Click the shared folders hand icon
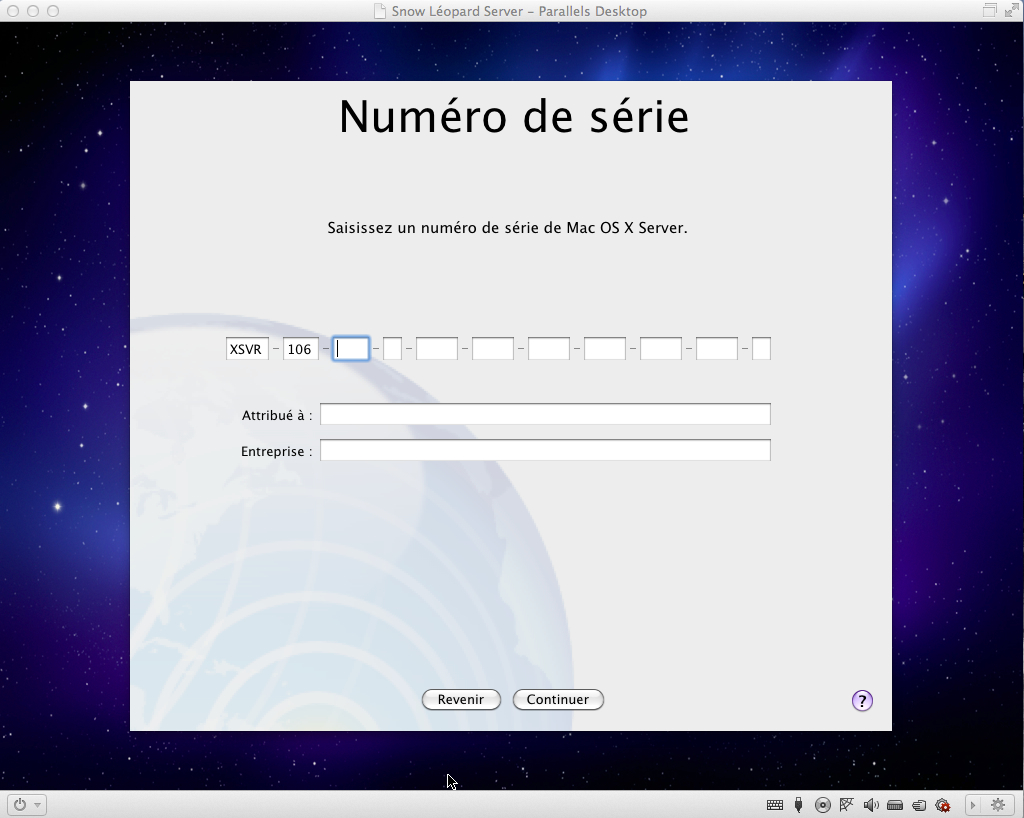Screen dimensions: 1024x818 pos(919,805)
